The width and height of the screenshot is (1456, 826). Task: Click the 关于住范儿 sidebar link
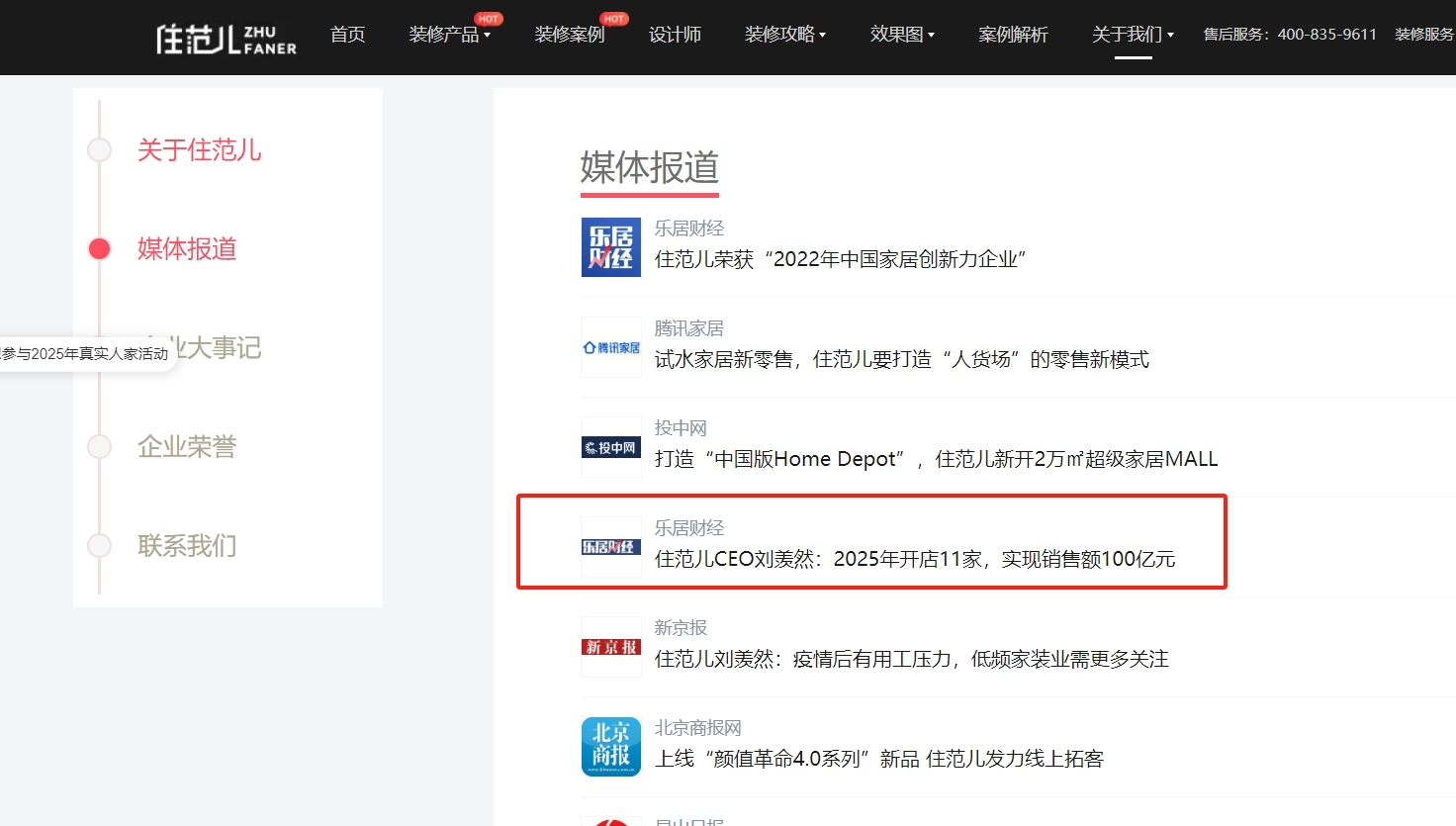click(199, 149)
